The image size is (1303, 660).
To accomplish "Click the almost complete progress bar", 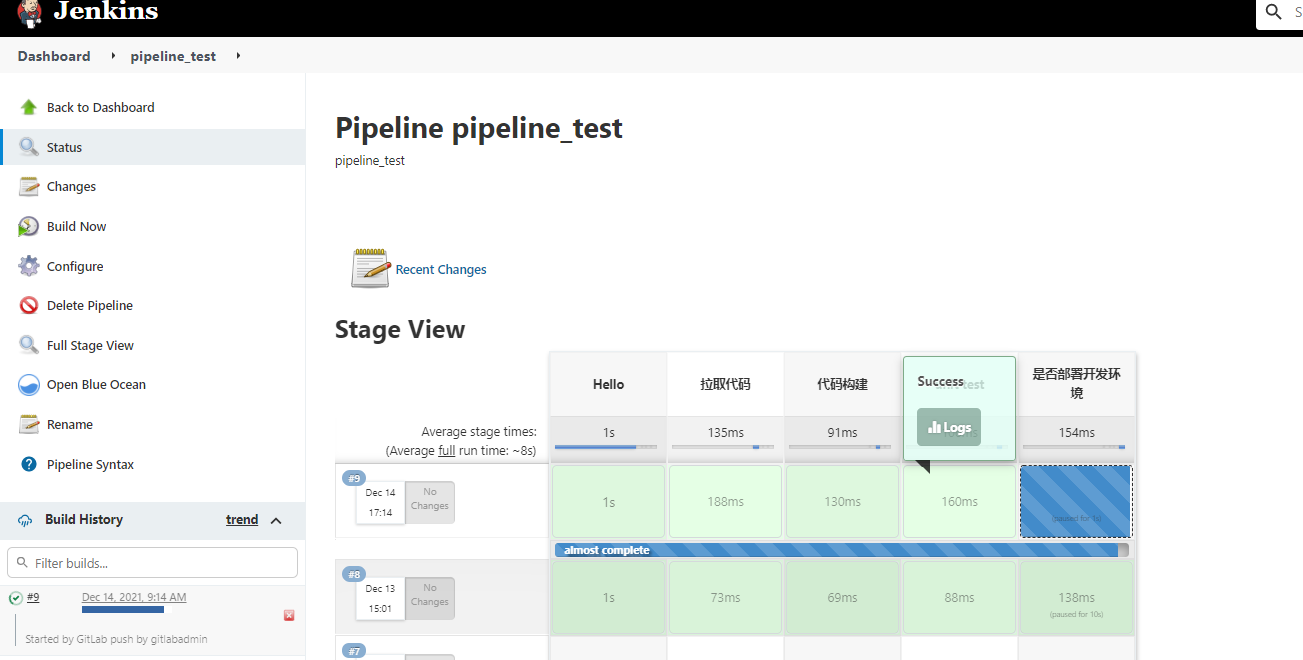I will (x=842, y=550).
